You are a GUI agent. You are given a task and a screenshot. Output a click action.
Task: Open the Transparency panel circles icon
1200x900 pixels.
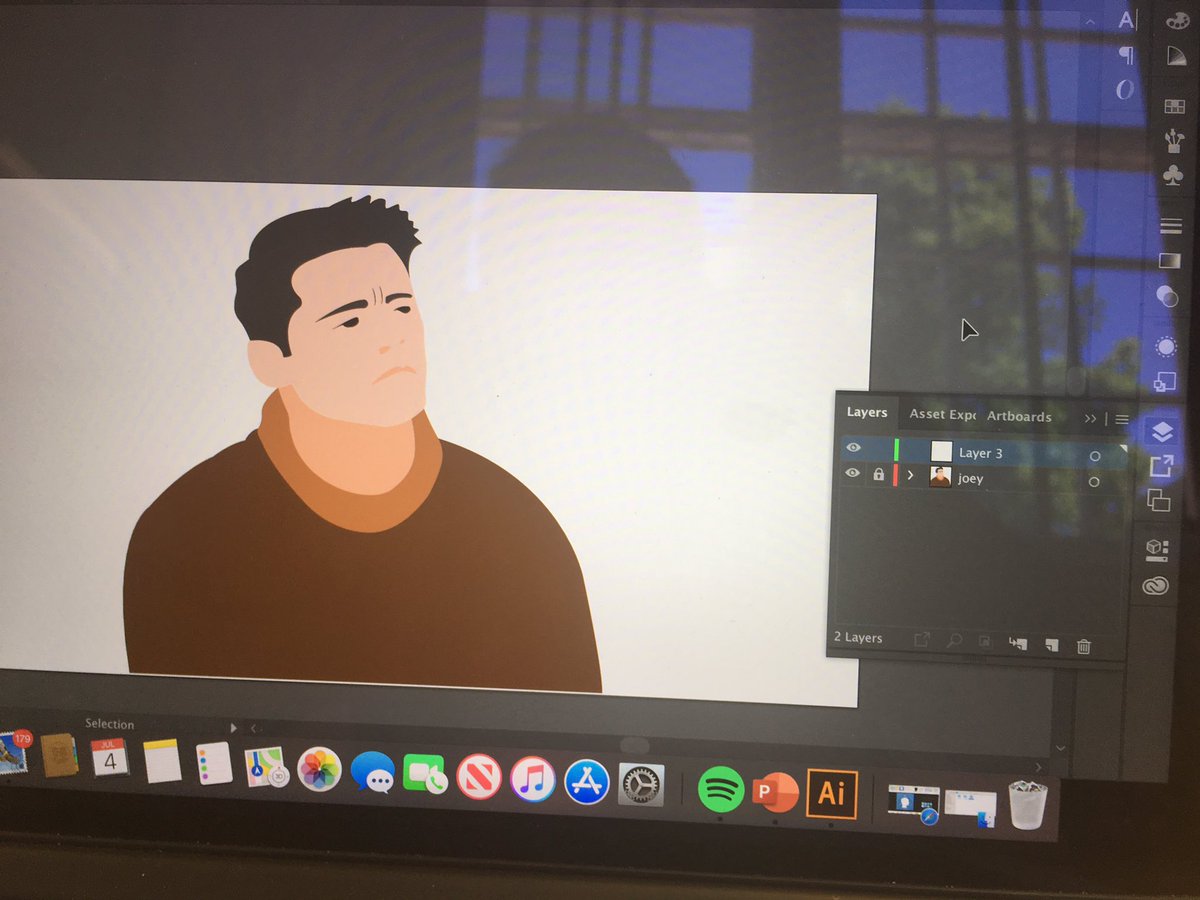point(1167,295)
